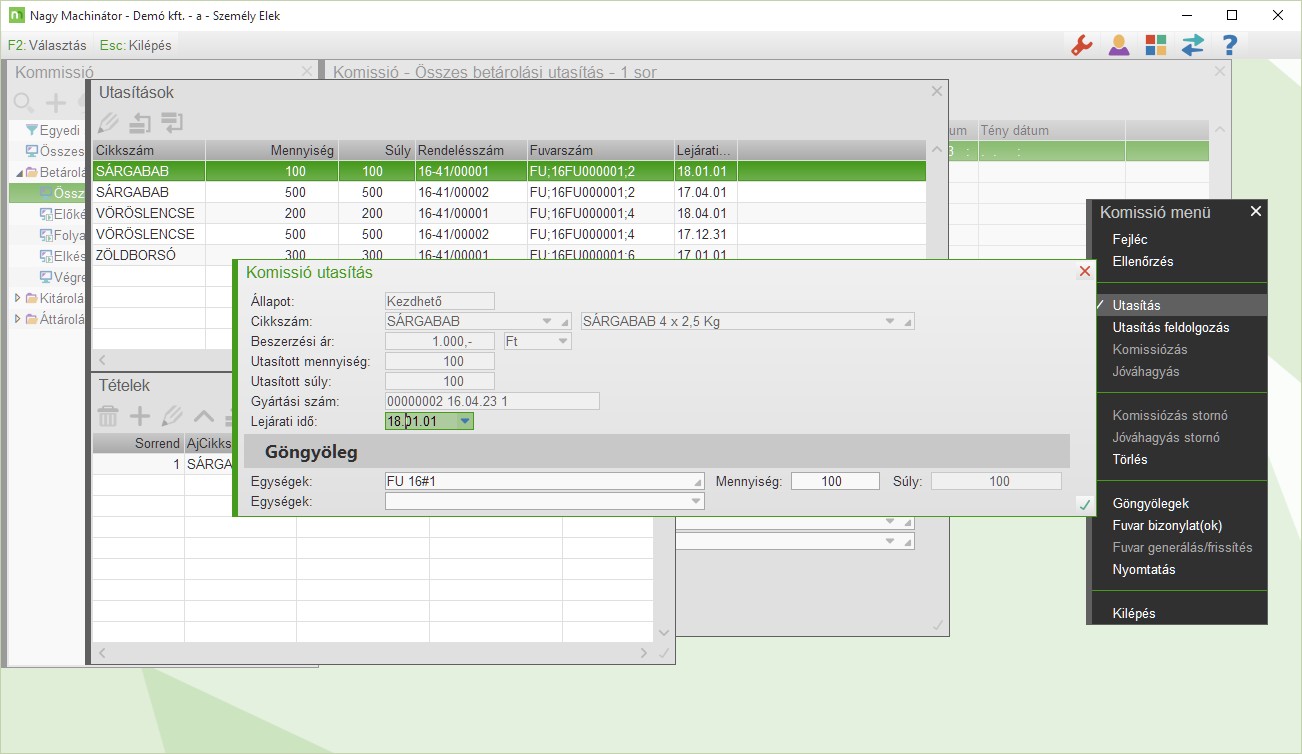The width and height of the screenshot is (1302, 754).
Task: Click the Tény dátum column header
Action: point(1051,130)
